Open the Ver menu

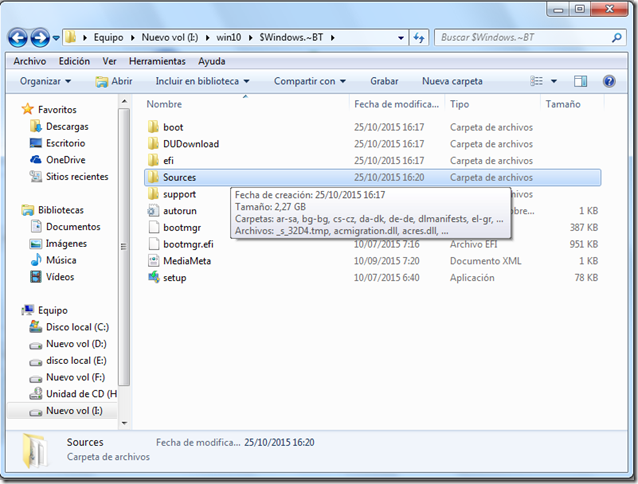click(109, 61)
